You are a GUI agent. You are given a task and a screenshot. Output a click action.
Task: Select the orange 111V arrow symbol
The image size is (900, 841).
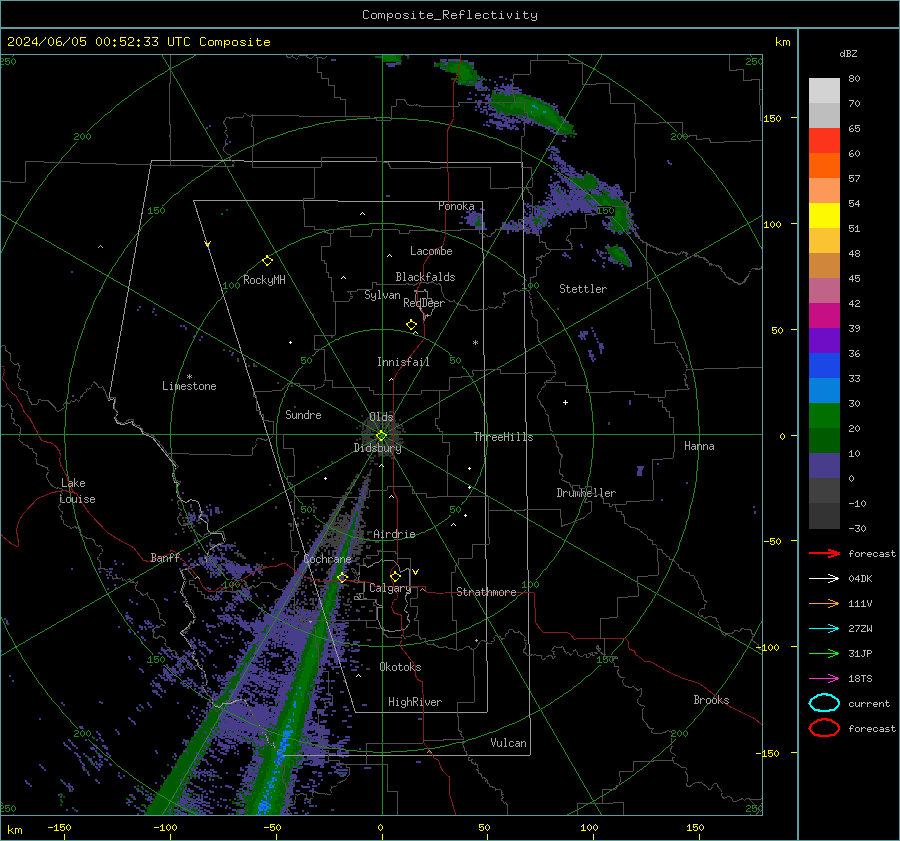[x=824, y=603]
